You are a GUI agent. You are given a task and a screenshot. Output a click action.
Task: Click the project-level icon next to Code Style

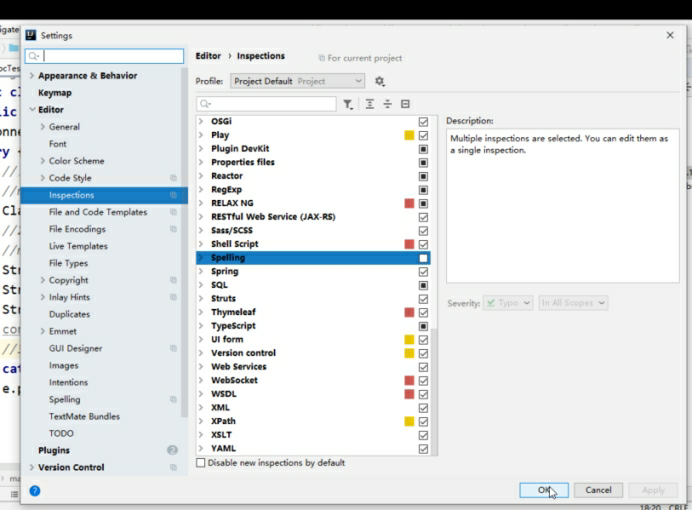[173, 178]
